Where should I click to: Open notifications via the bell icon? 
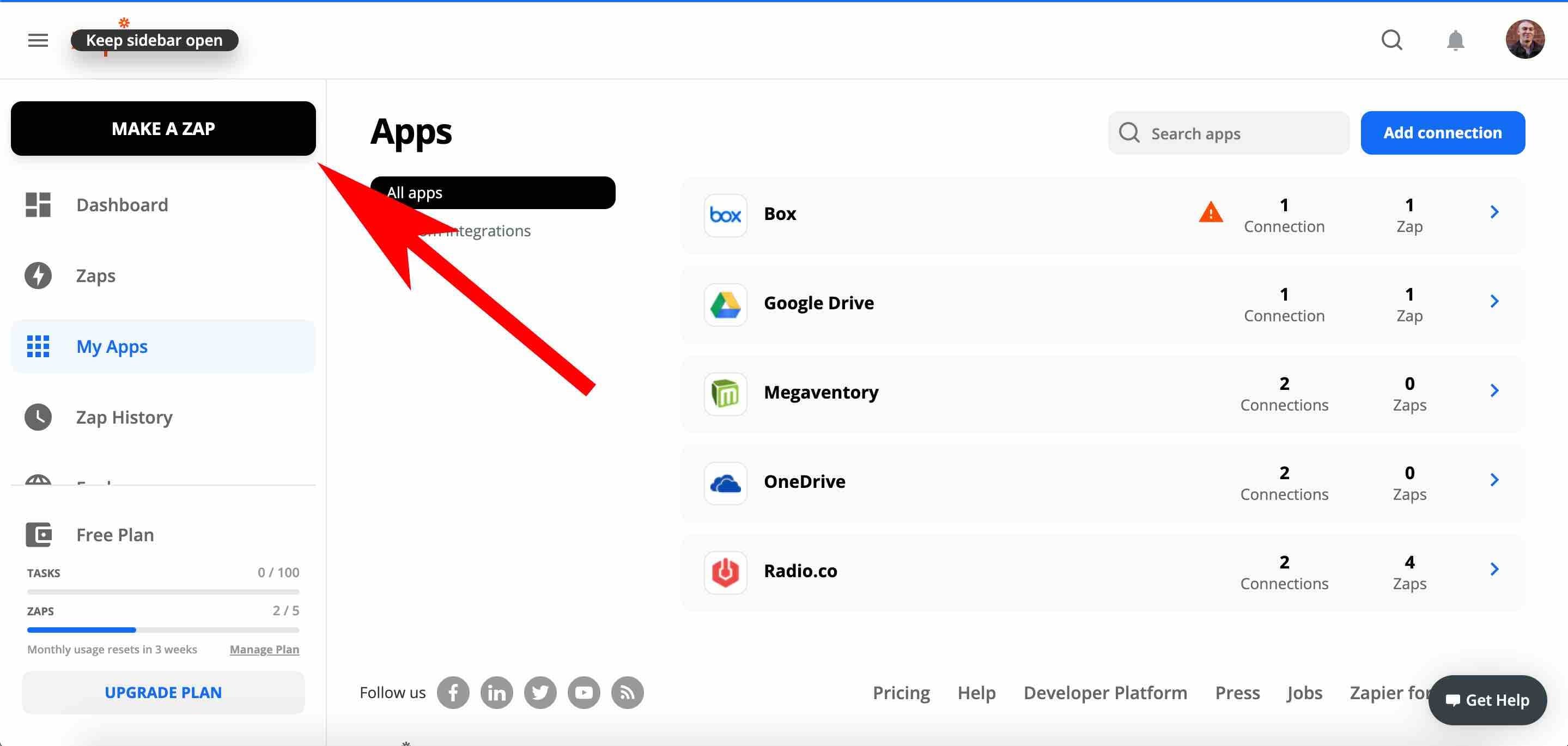tap(1456, 40)
